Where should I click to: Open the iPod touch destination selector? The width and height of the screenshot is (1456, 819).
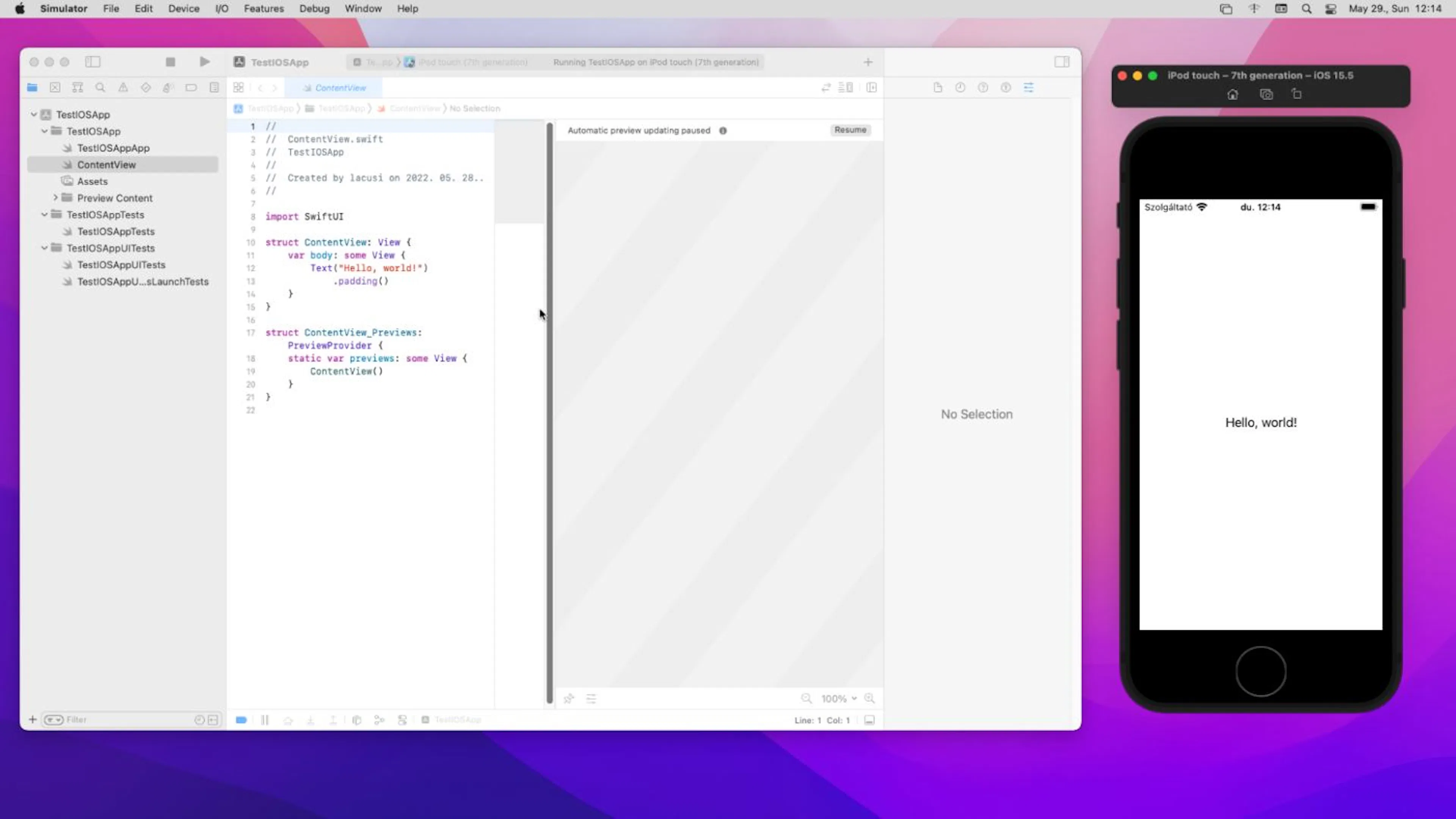point(466,62)
